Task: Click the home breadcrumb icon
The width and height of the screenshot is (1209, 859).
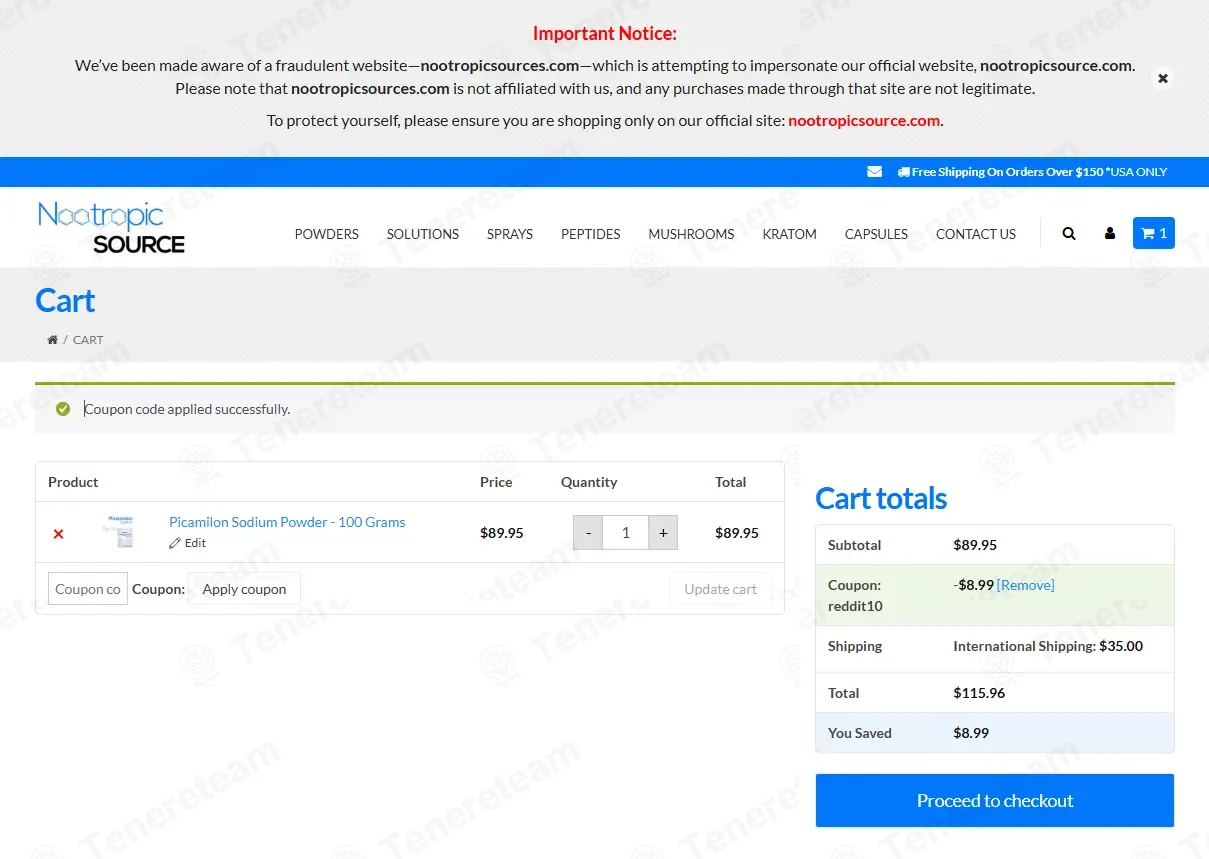Action: tap(52, 340)
